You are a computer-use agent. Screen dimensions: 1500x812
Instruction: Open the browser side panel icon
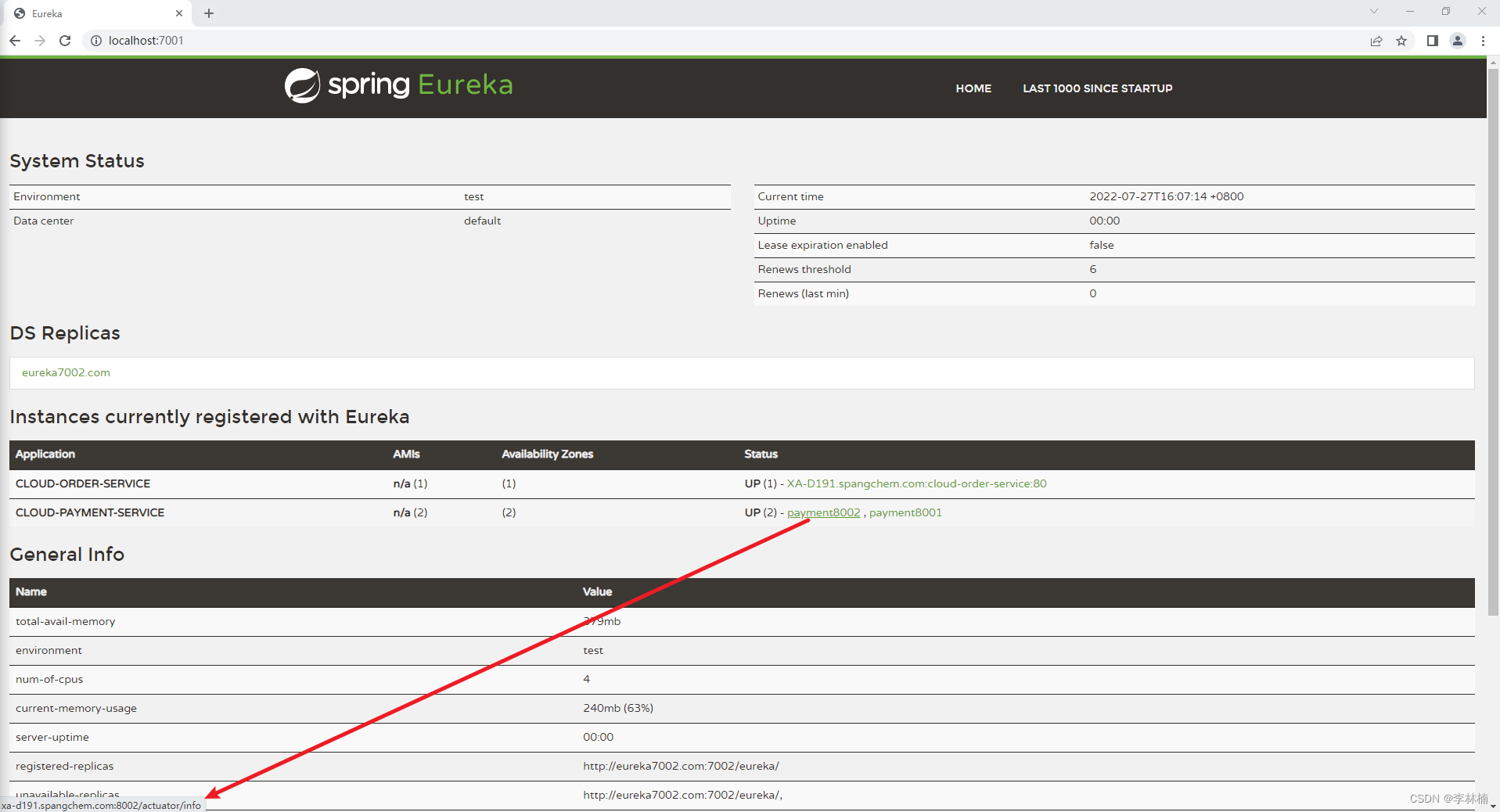pyautogui.click(x=1432, y=41)
